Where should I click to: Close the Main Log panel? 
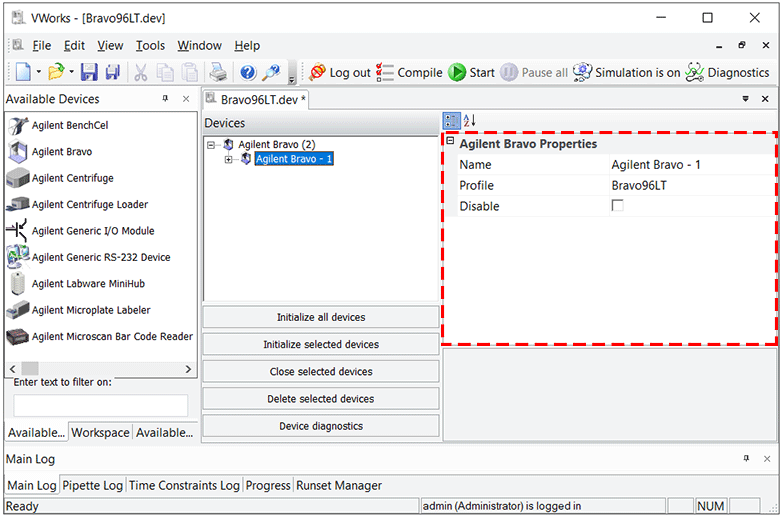(767, 459)
